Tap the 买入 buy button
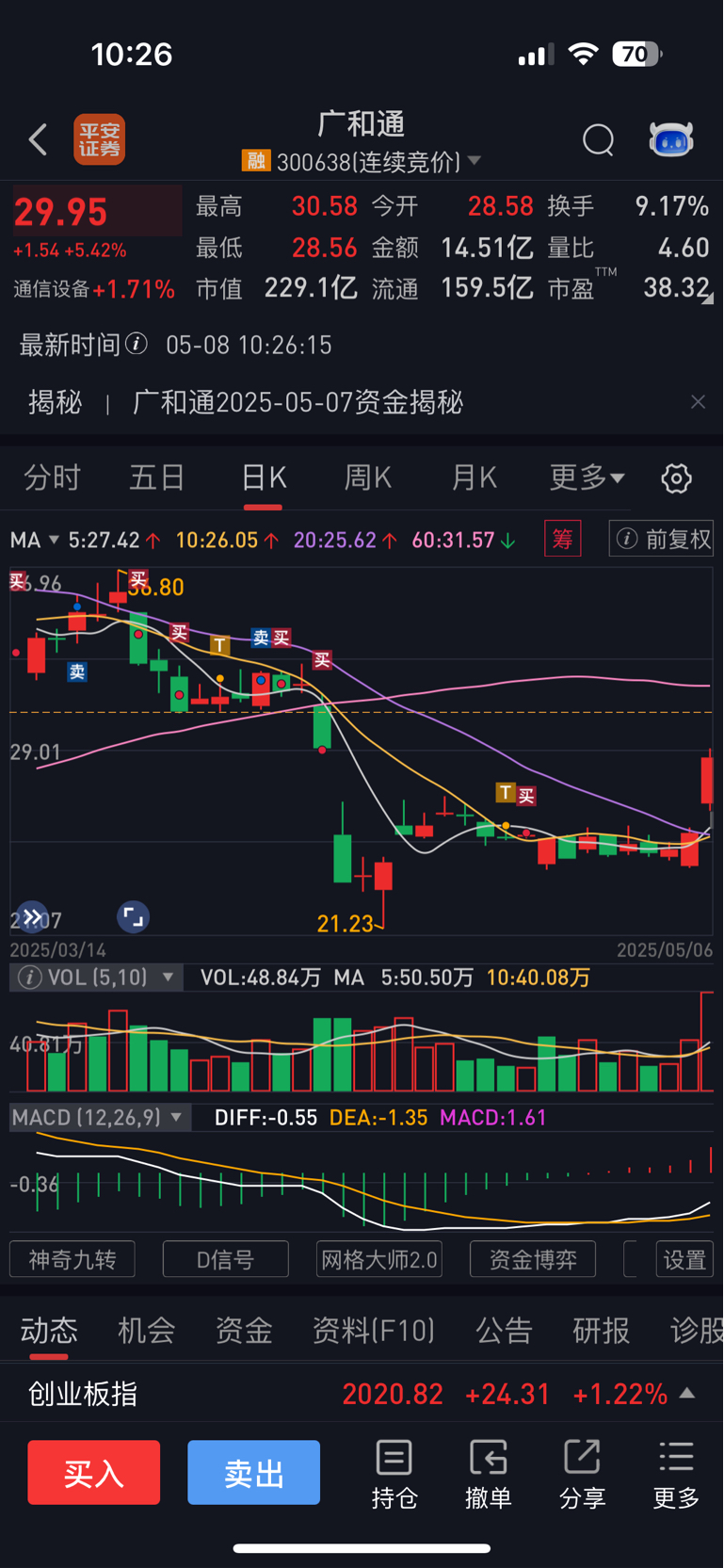Image resolution: width=724 pixels, height=1568 pixels. pyautogui.click(x=93, y=1472)
